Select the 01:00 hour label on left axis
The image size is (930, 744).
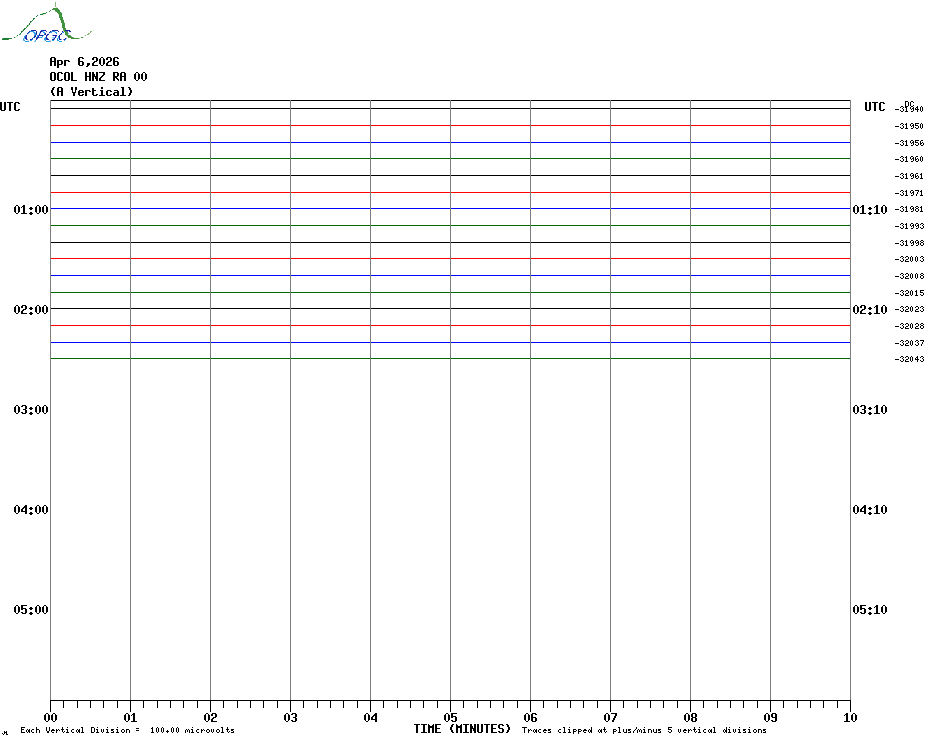click(x=31, y=210)
